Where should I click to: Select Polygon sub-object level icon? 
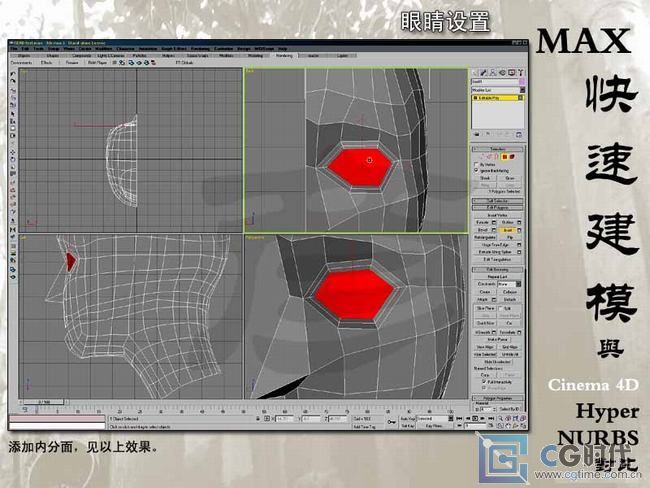tap(504, 156)
